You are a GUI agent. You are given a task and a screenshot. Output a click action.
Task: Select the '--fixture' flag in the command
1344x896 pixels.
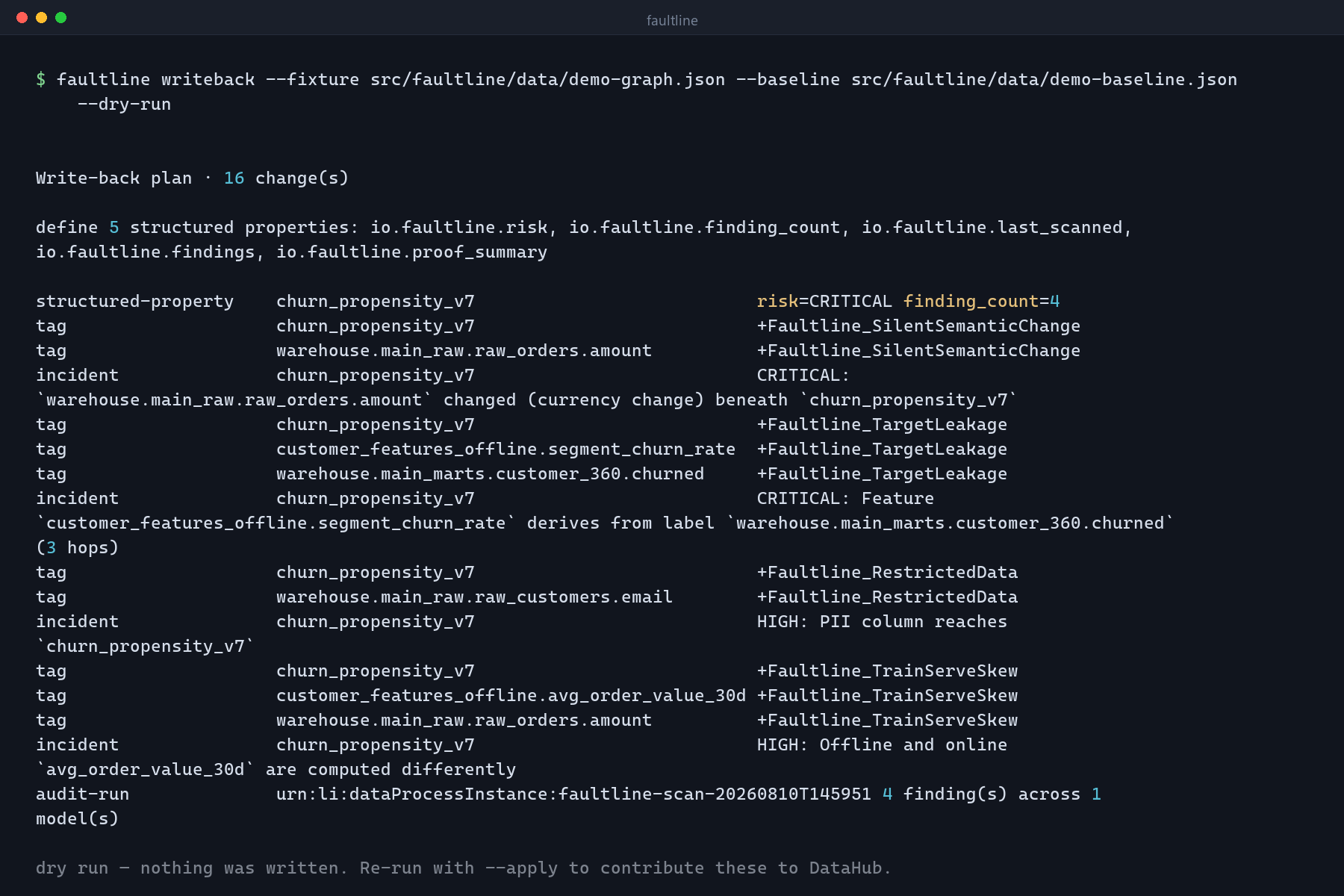click(x=313, y=79)
